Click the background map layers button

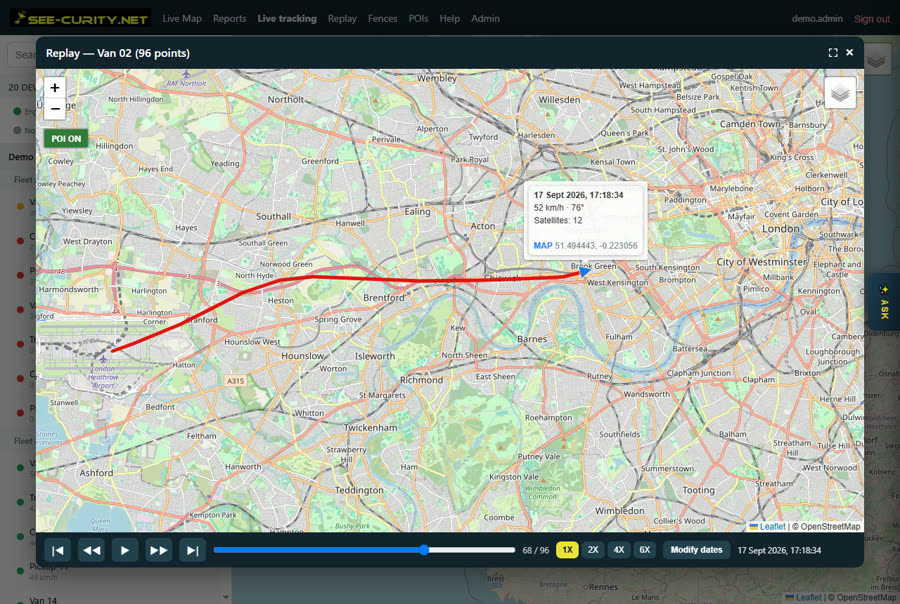coord(876,60)
